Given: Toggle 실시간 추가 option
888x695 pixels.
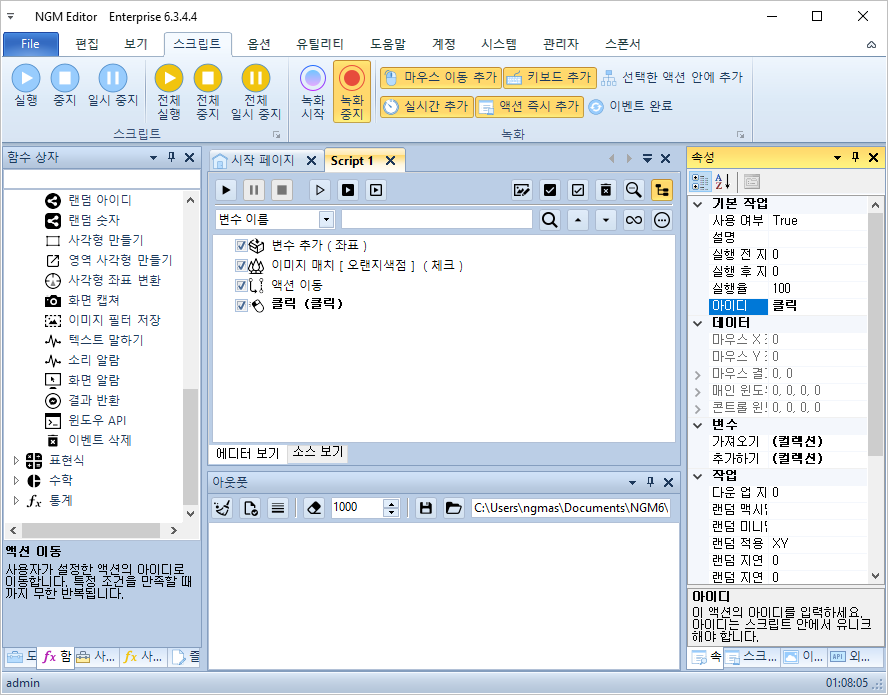Looking at the screenshot, I should pos(426,106).
